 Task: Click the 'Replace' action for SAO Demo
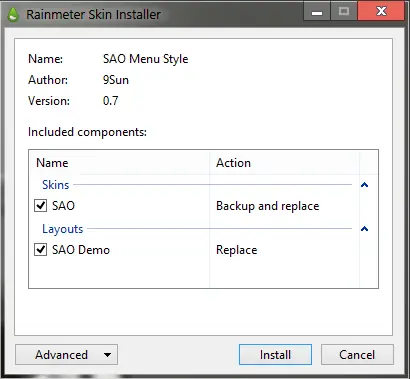236,250
